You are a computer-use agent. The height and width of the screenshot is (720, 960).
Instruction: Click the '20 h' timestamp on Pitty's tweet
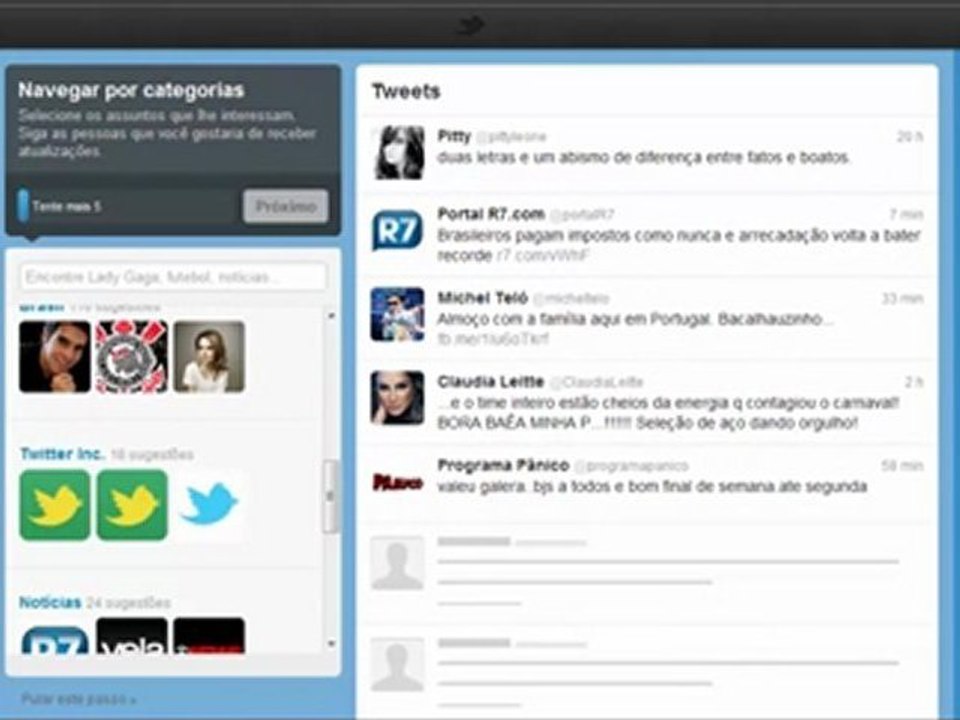910,137
